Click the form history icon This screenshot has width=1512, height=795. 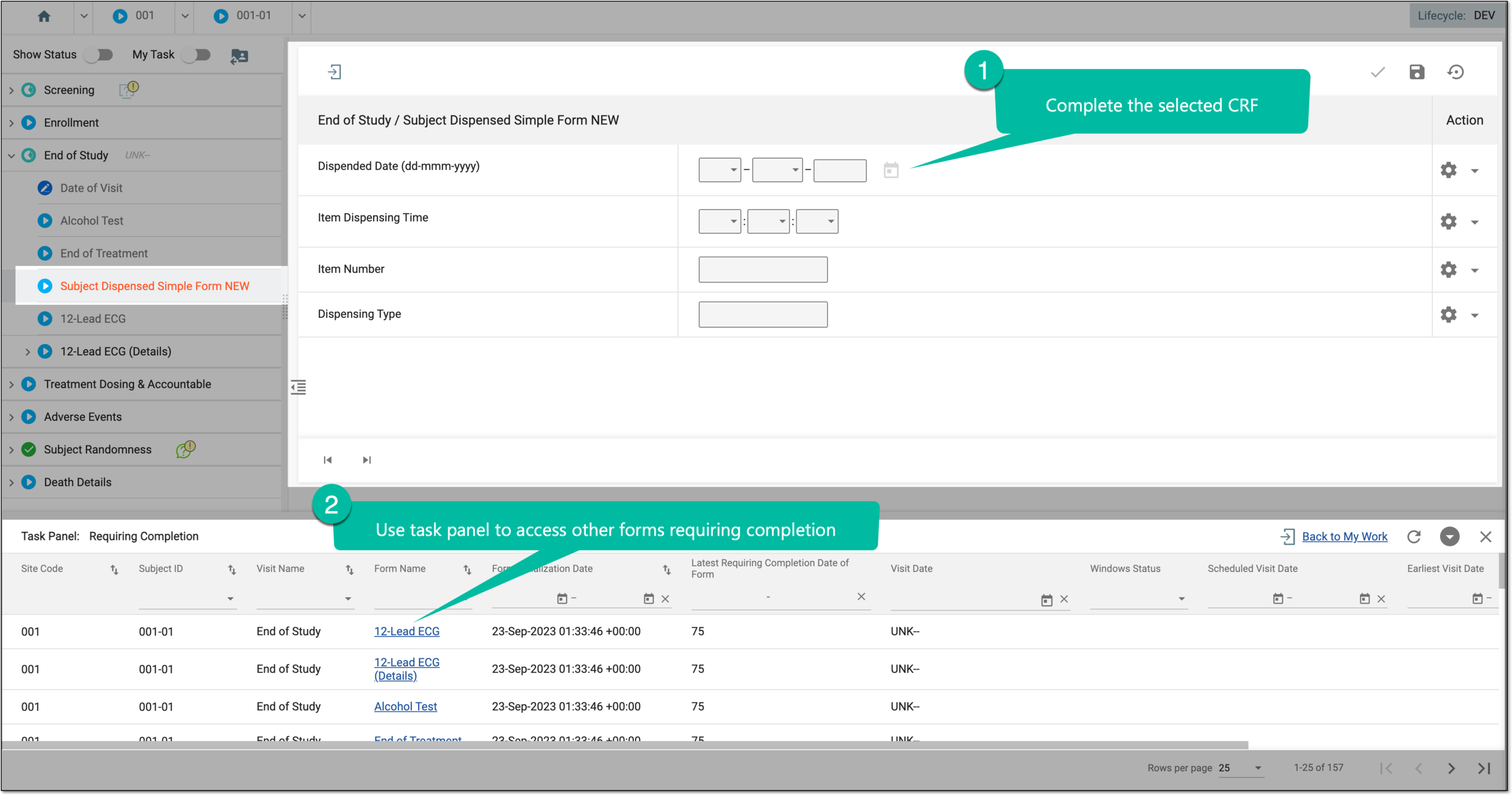(x=1456, y=72)
